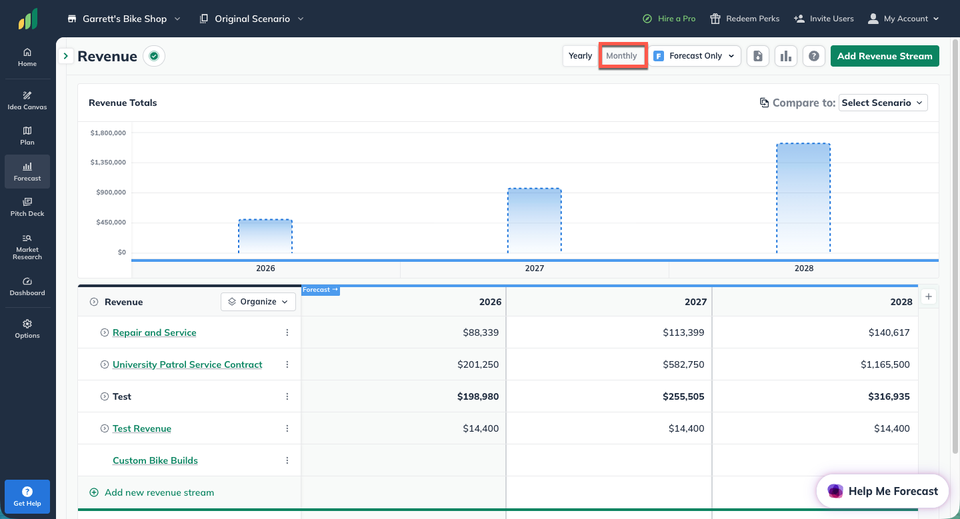
Task: Open My Account dropdown menu
Action: pos(903,19)
